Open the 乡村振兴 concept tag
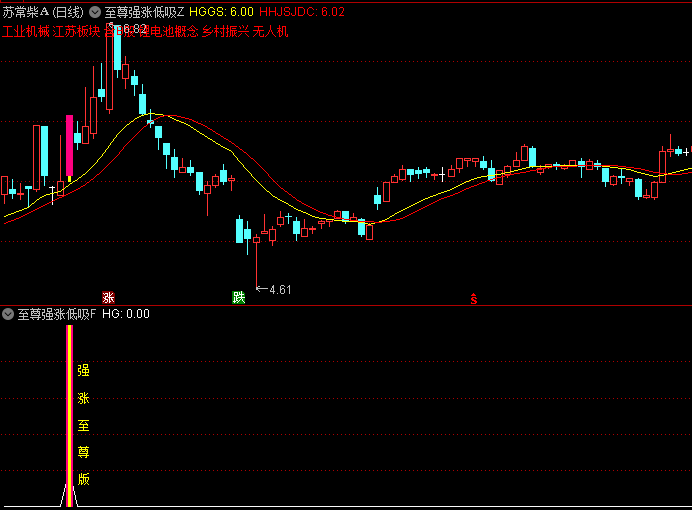This screenshot has width=692, height=510. 226,32
